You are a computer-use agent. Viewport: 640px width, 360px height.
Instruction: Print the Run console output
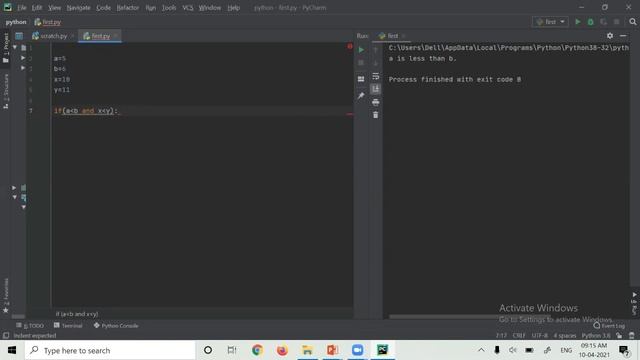[376, 102]
